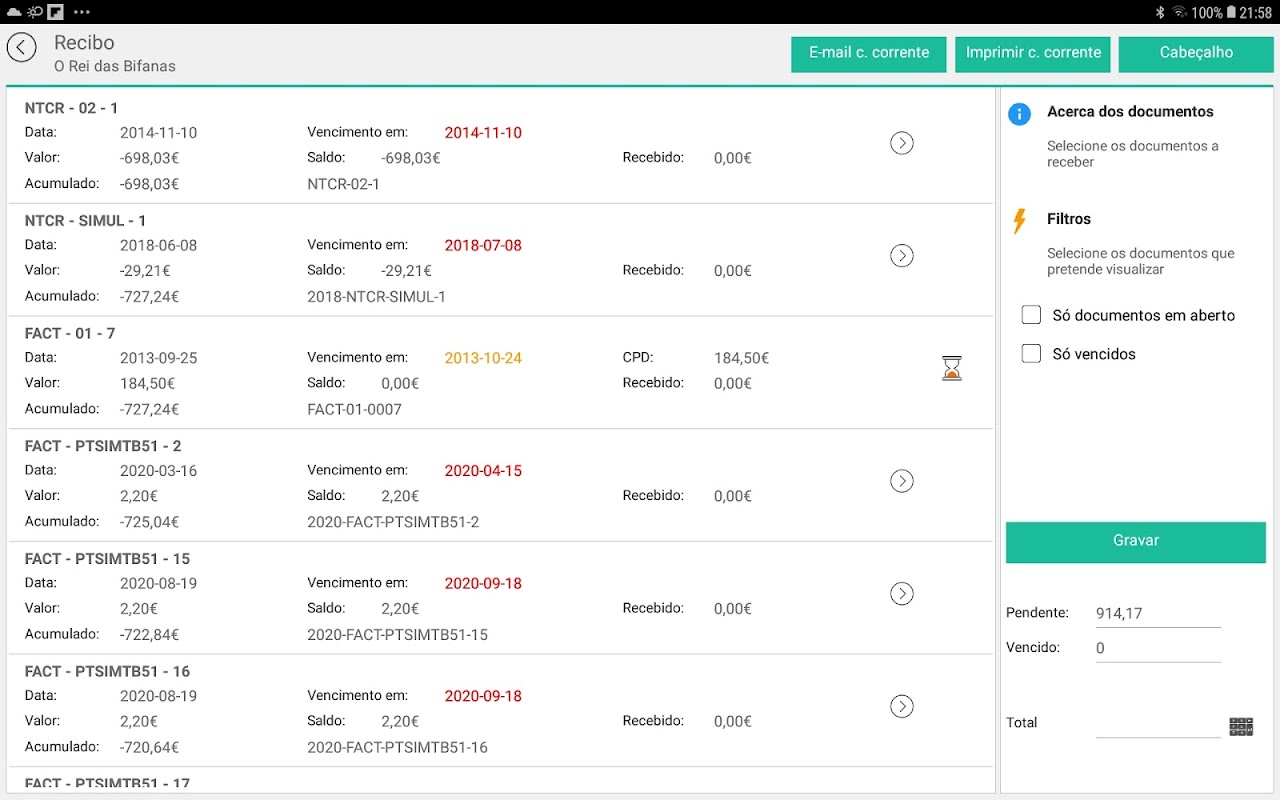Save with the 'Gravar' button
The height and width of the screenshot is (800, 1280).
(1136, 541)
